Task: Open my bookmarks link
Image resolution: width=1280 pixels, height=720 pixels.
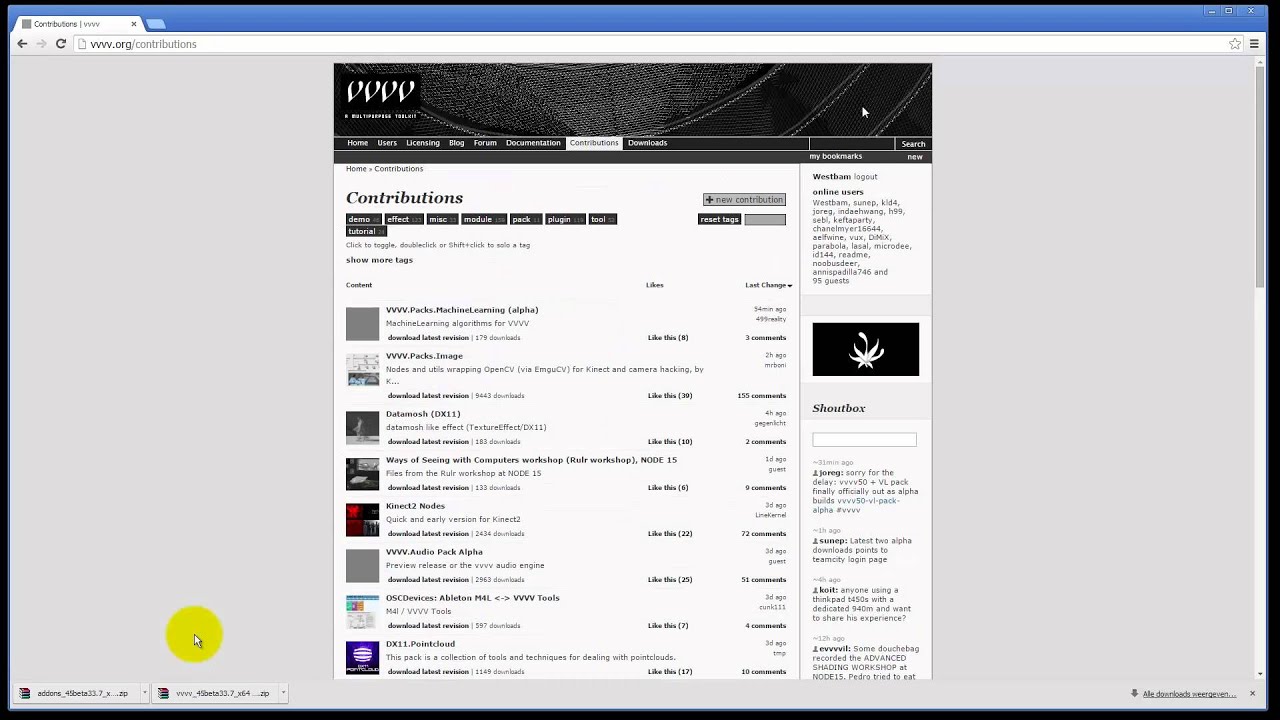Action: pos(835,156)
